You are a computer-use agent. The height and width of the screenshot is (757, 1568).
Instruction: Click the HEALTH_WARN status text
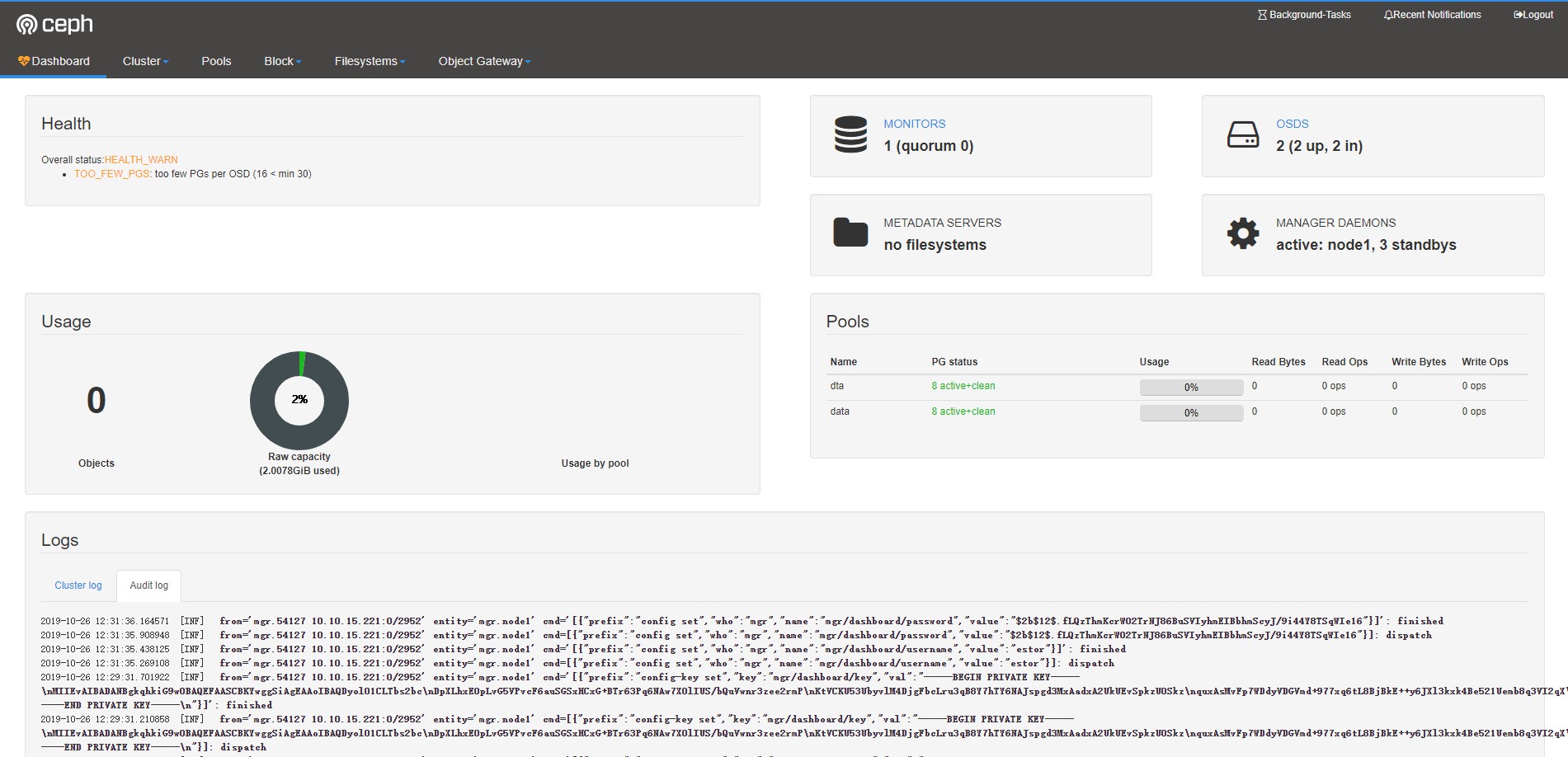coord(141,160)
